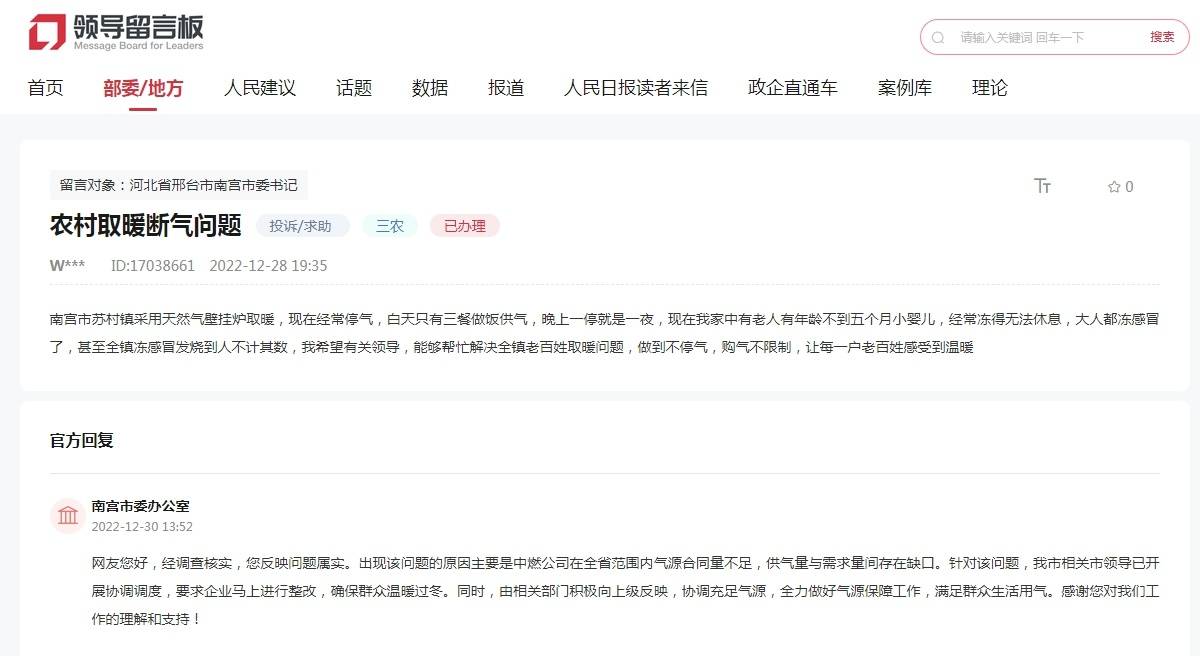Navigate to 政企直通车 tab

793,88
